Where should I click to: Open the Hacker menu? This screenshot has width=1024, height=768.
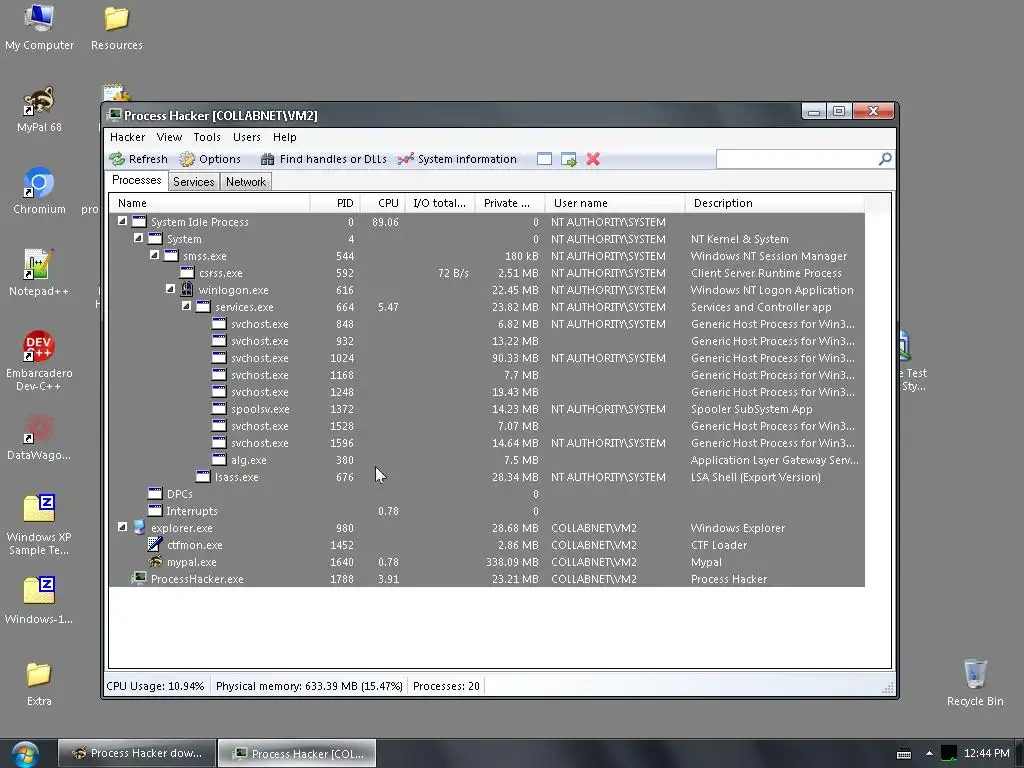click(127, 137)
